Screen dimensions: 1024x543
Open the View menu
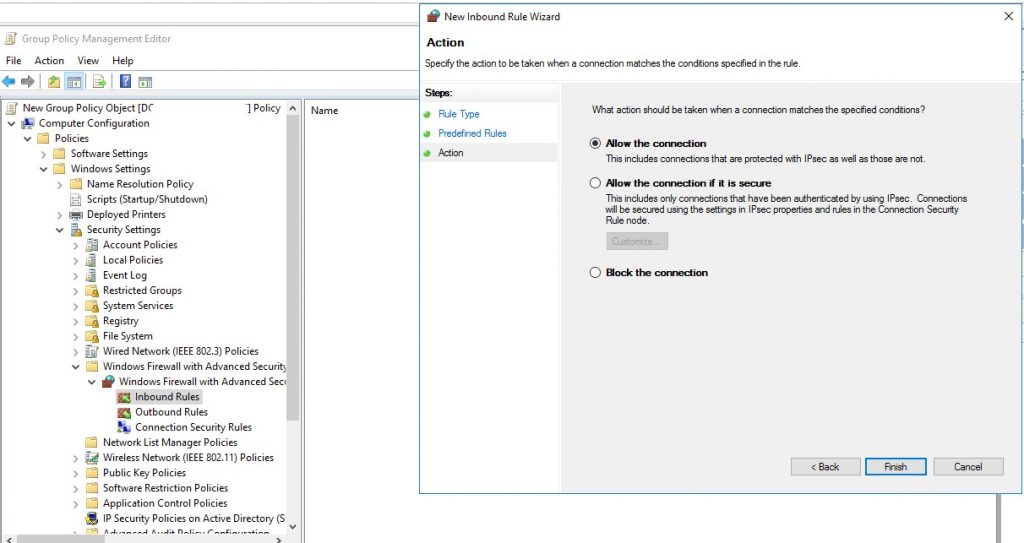pos(88,61)
